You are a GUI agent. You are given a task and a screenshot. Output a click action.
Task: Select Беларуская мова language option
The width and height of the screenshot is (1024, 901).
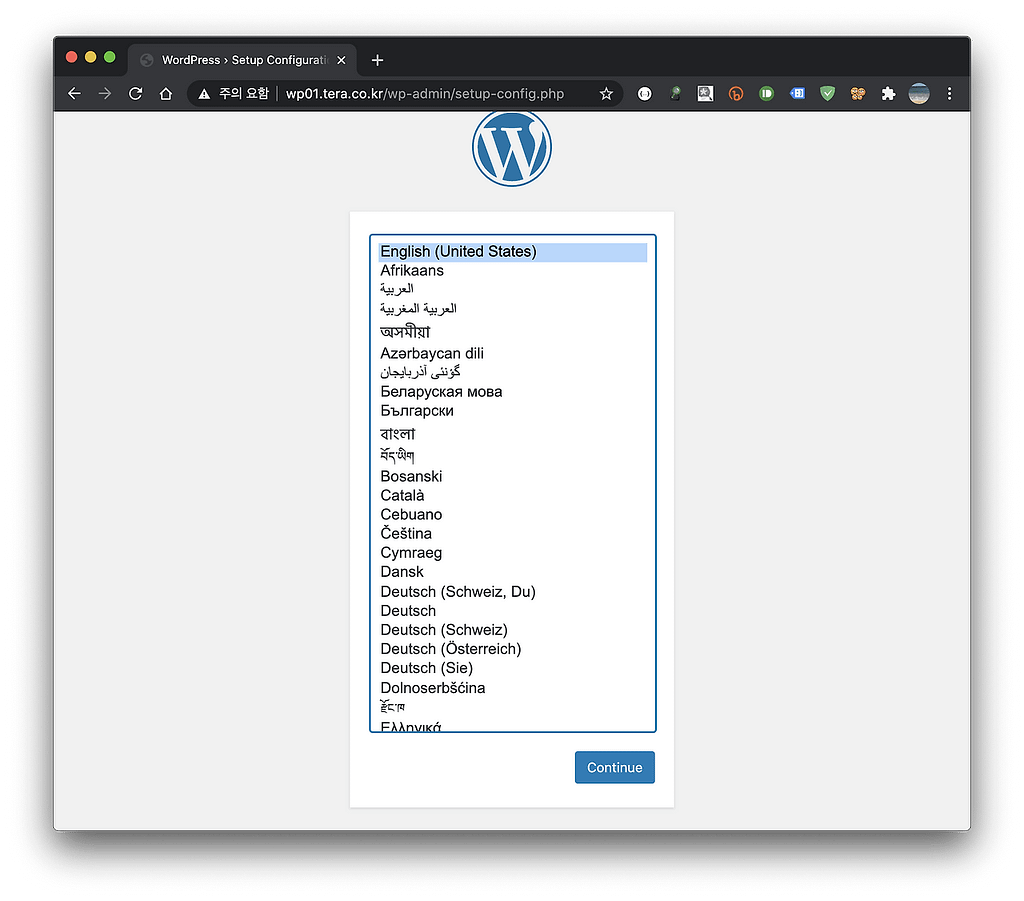513,392
